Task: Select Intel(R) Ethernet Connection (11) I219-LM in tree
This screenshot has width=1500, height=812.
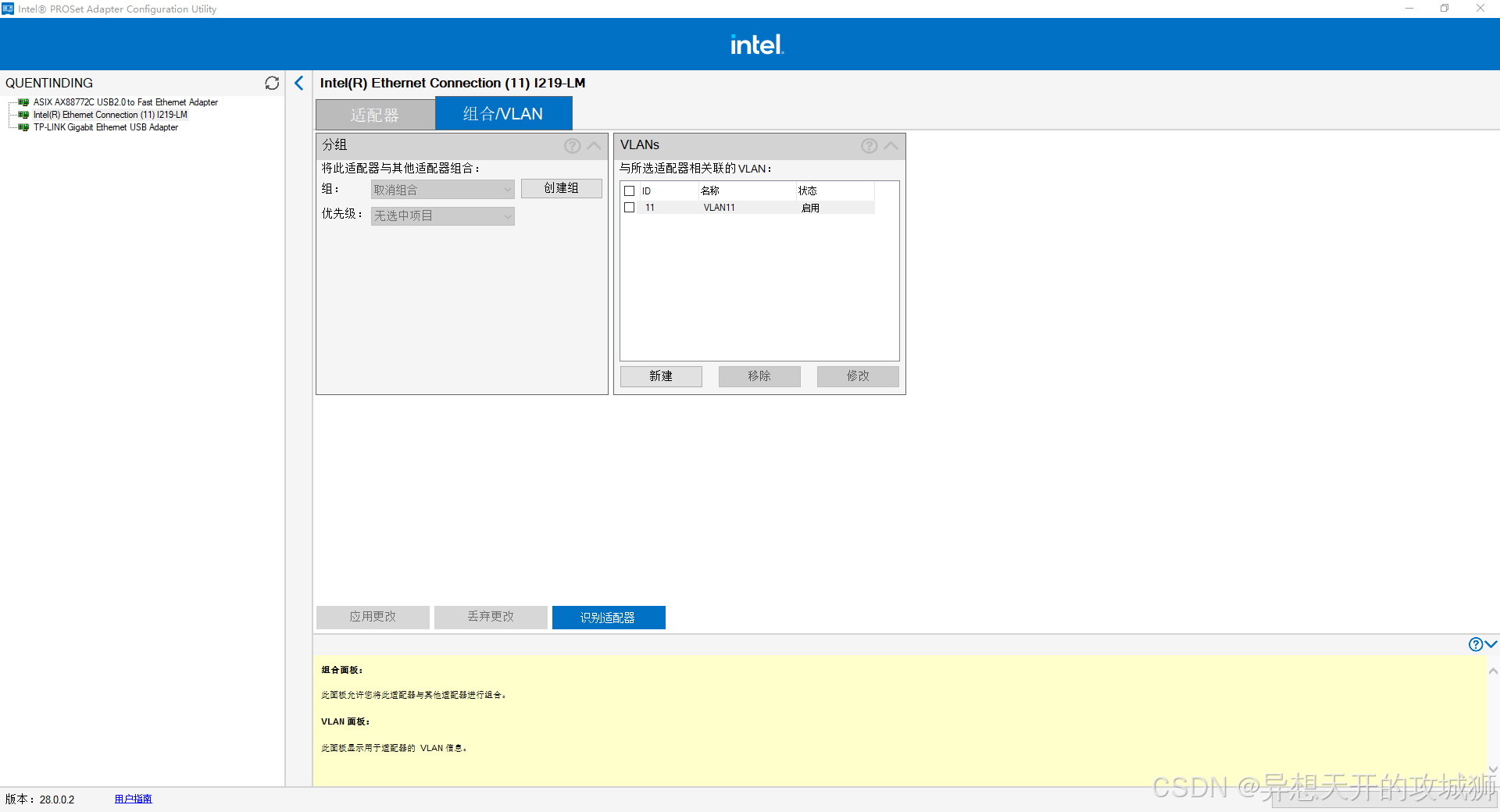Action: 109,114
